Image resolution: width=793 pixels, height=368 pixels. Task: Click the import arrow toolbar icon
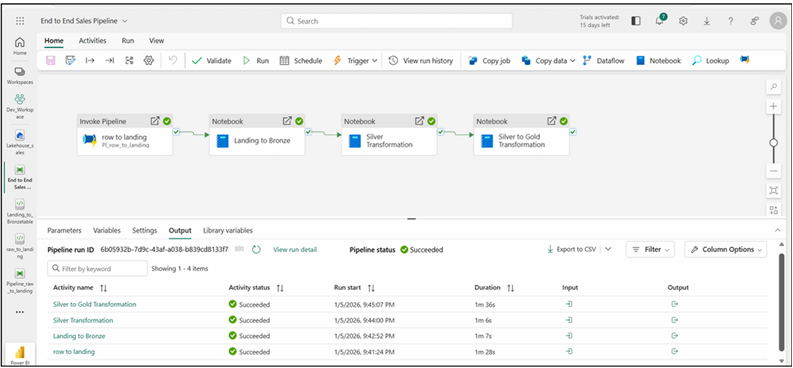(90, 61)
